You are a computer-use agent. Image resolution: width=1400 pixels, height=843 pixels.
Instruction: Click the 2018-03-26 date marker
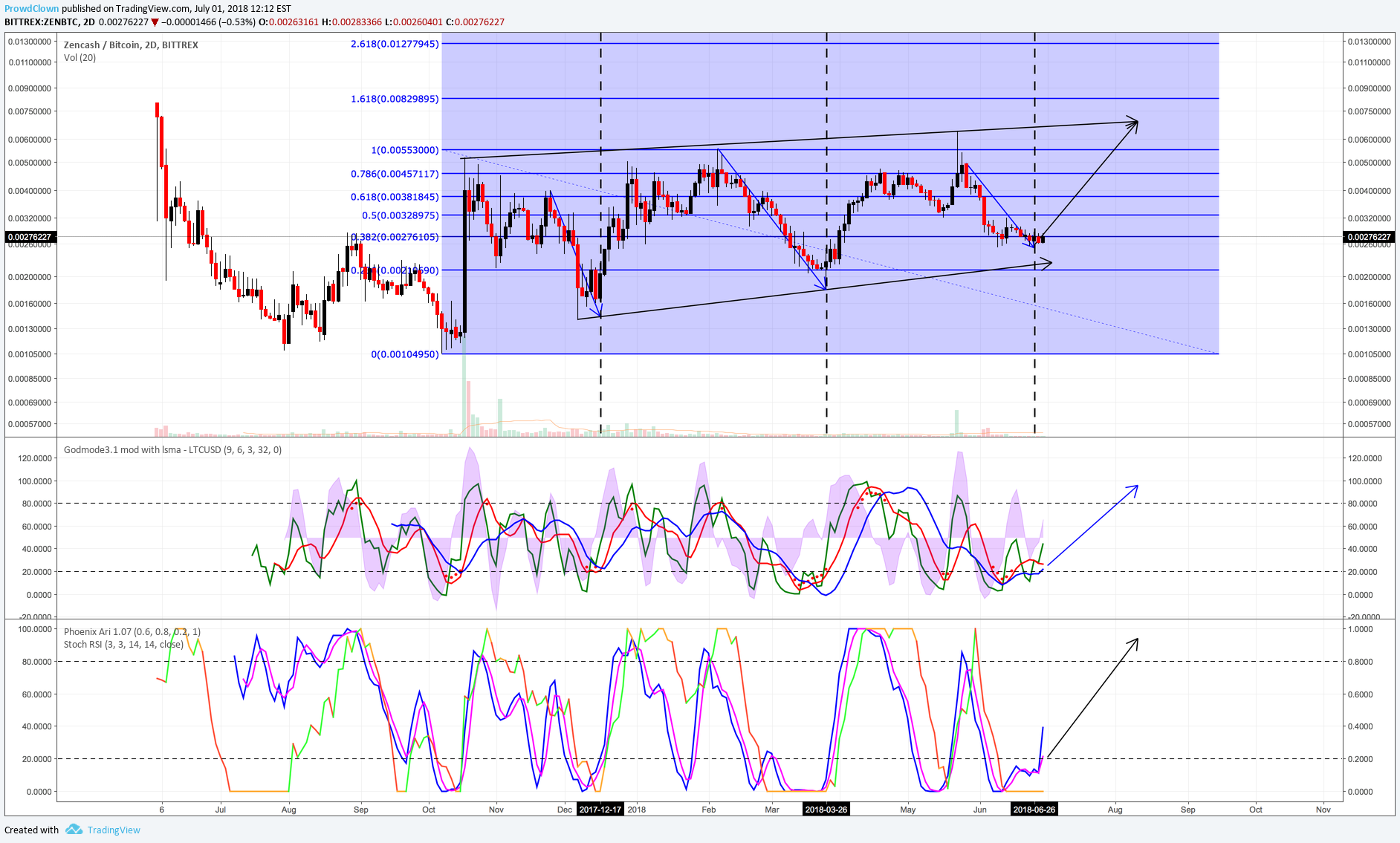(x=826, y=810)
